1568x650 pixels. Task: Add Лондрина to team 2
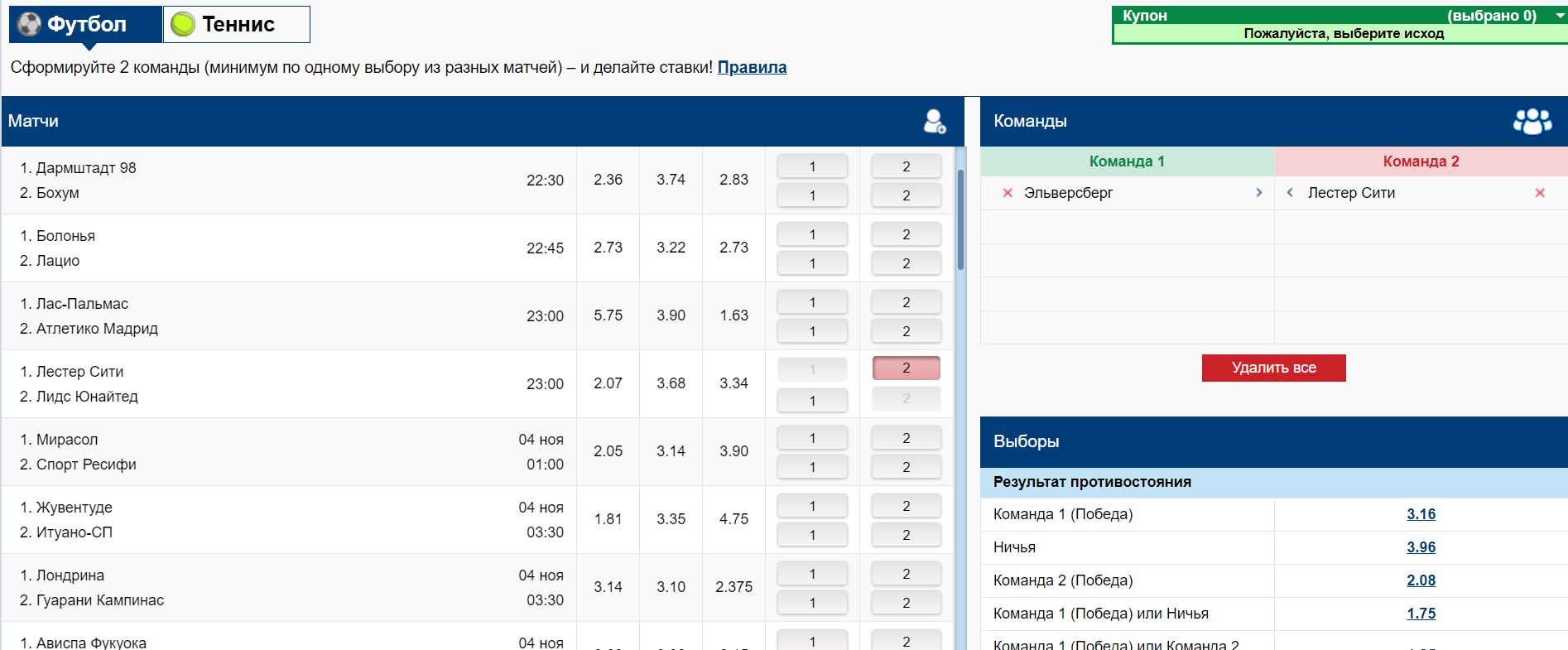tap(907, 574)
